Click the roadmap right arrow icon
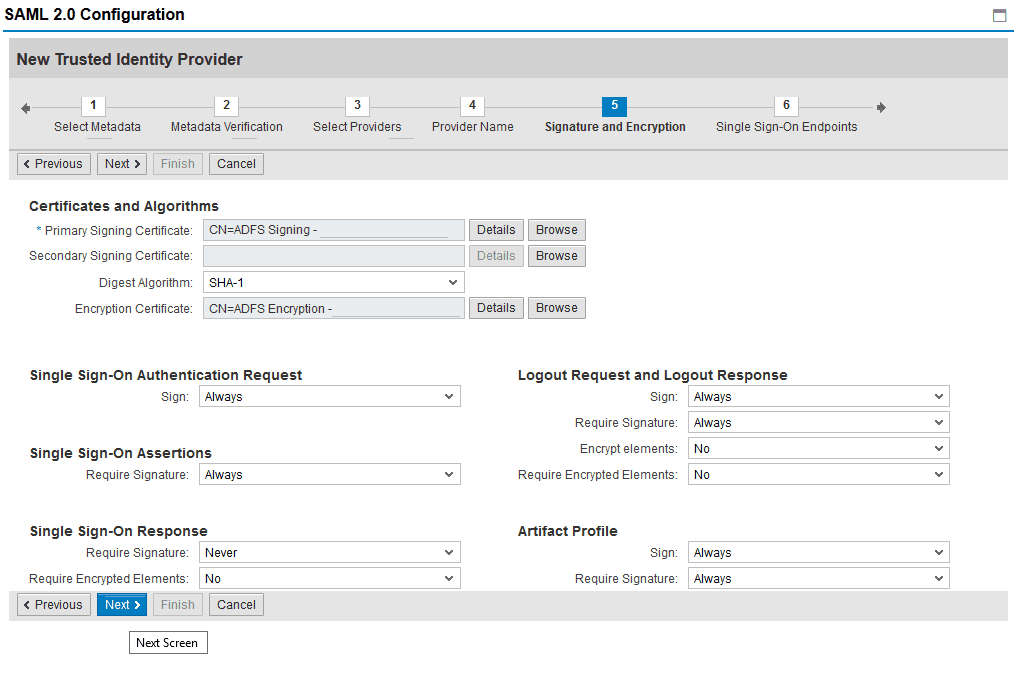Viewport: 1019px width, 684px height. pyautogui.click(x=881, y=108)
